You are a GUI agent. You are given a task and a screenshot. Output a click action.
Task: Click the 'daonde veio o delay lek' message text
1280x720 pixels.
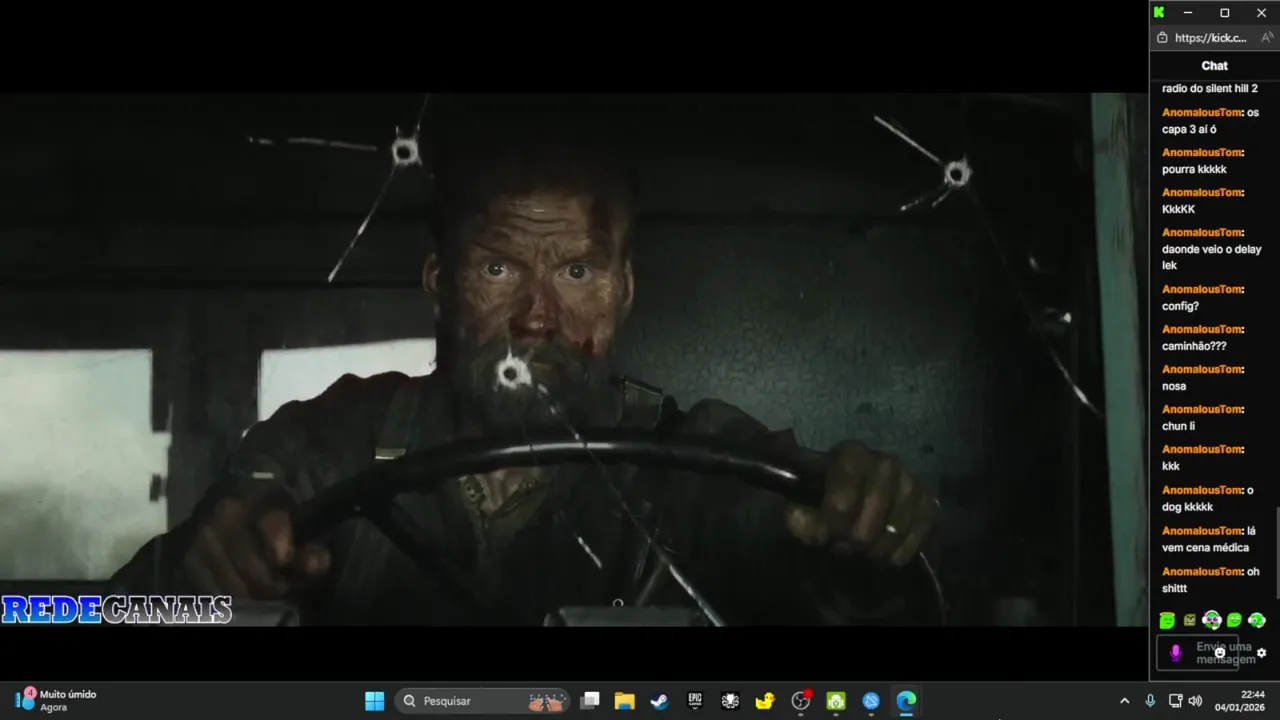[1211, 257]
